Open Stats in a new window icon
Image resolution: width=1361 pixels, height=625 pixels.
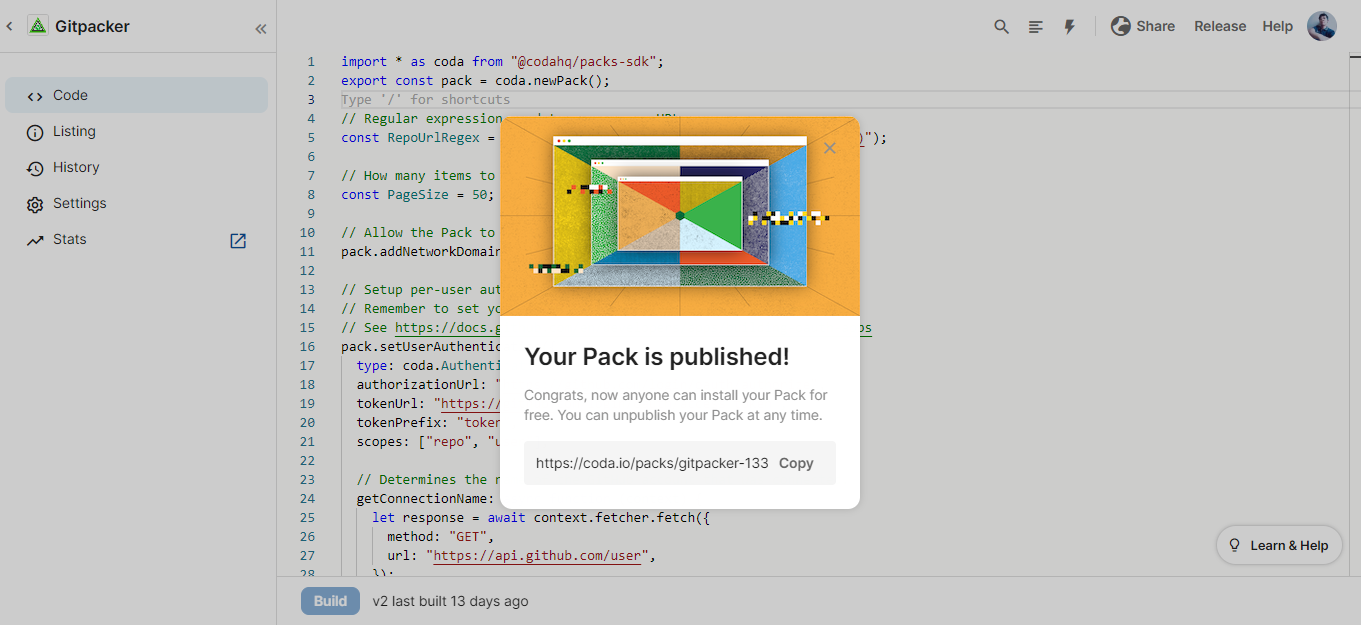click(x=238, y=240)
